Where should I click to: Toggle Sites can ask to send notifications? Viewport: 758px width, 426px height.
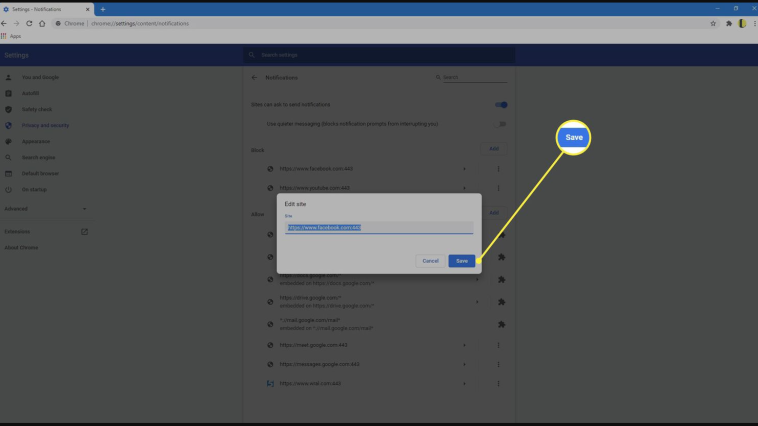pyautogui.click(x=501, y=104)
